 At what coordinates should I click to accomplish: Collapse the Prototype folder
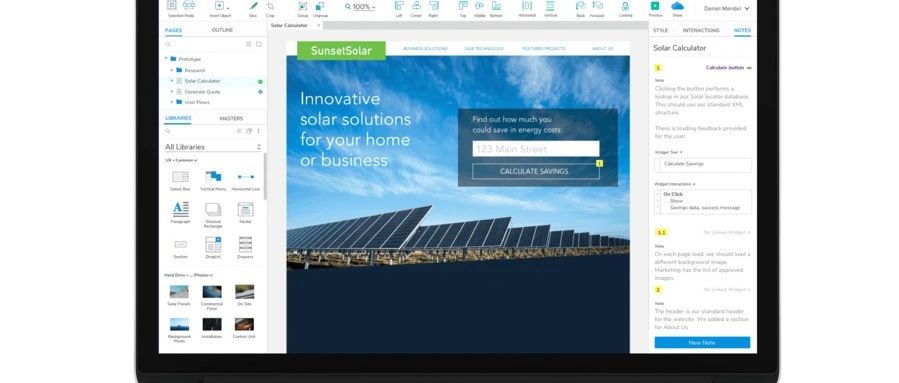click(166, 58)
